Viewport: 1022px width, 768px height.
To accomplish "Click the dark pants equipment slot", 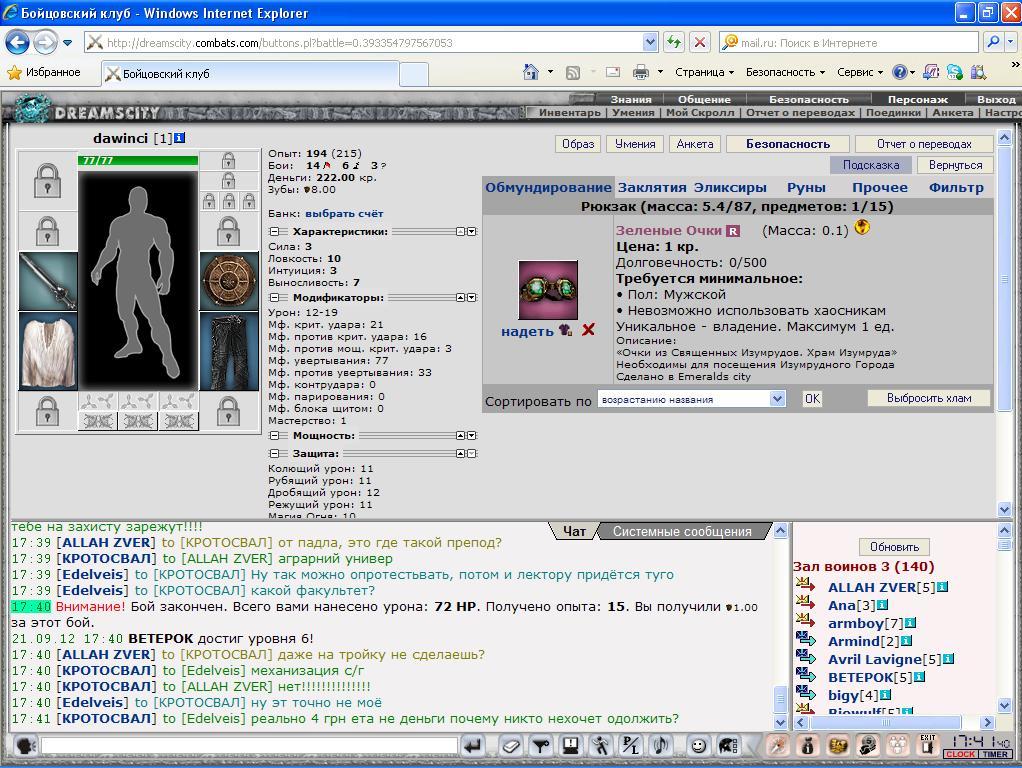I will [x=229, y=351].
